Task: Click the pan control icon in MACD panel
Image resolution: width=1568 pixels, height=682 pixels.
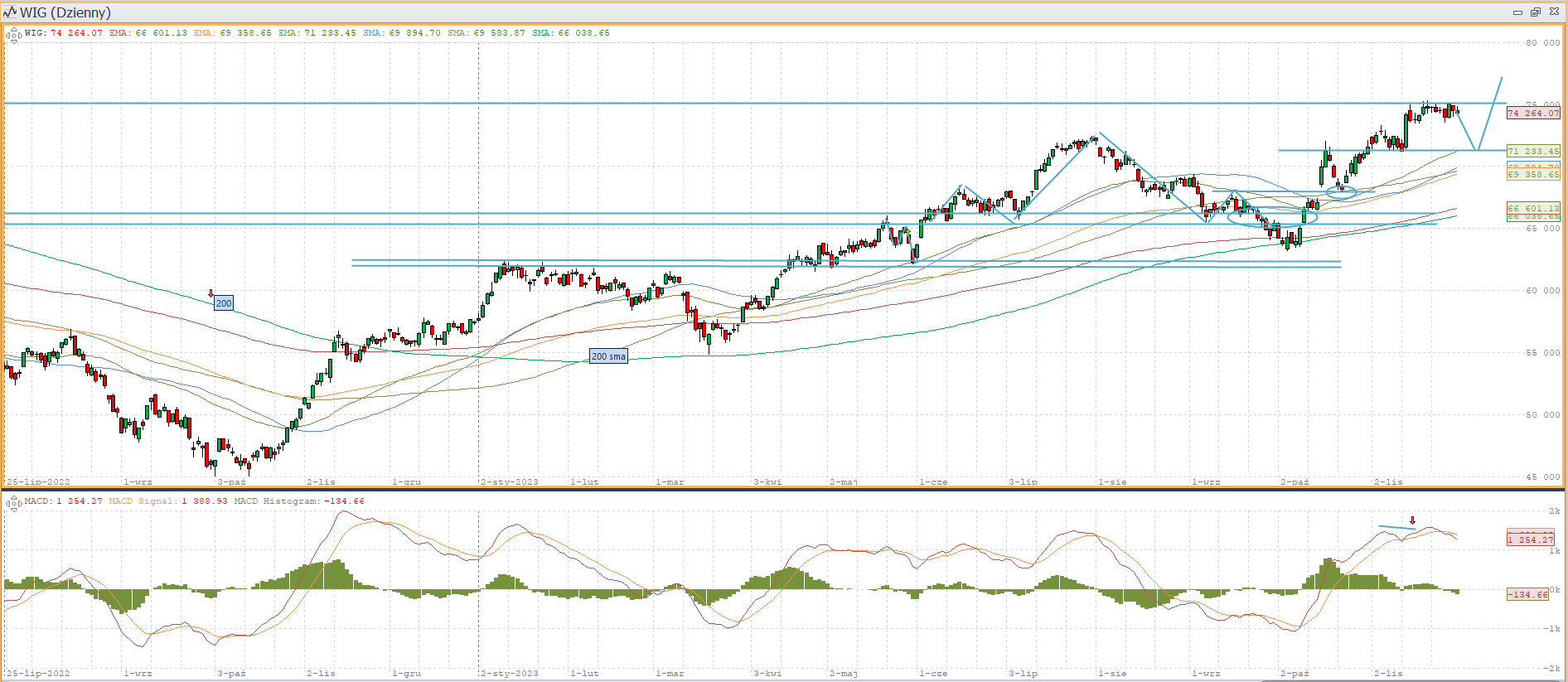Action: click(13, 504)
